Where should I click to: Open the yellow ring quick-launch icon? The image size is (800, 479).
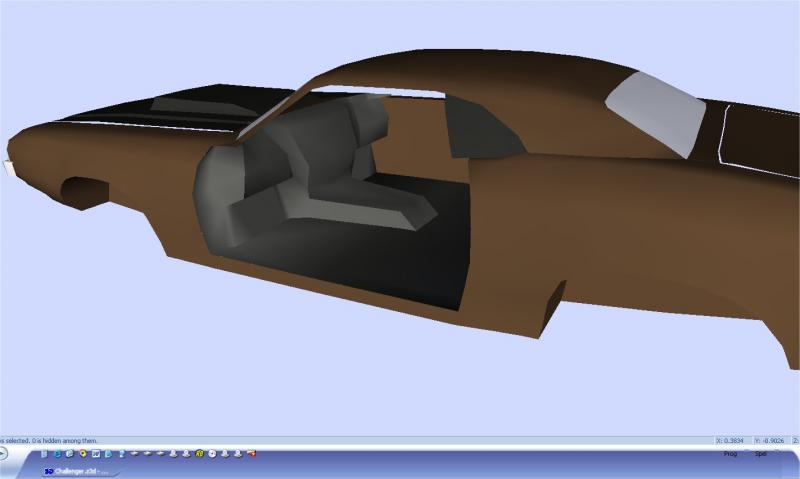[x=83, y=454]
